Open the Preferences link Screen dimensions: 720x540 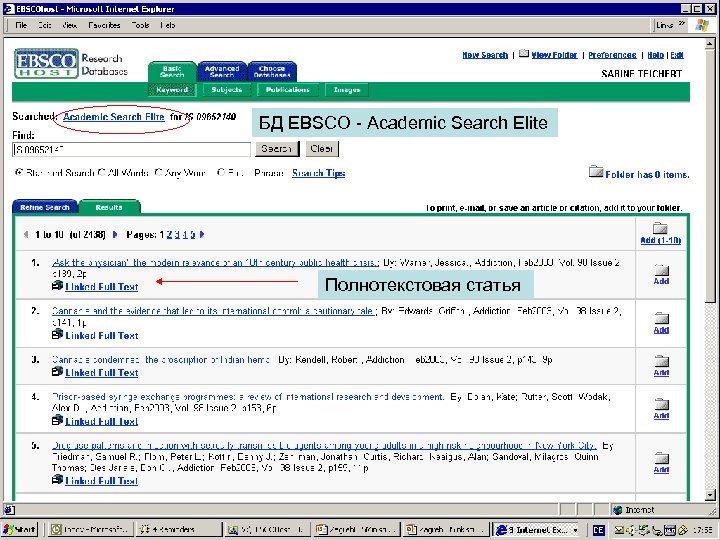click(x=612, y=55)
